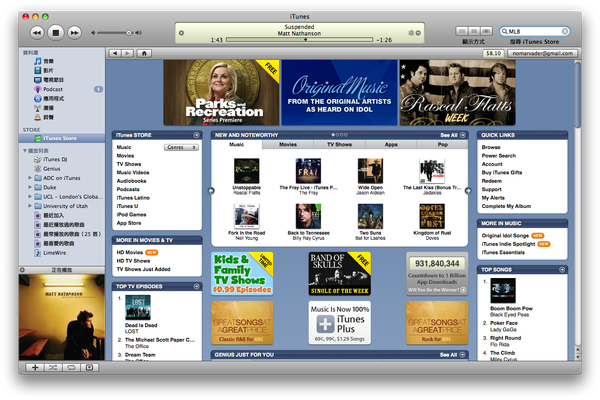Expand the UCL - London's Global folder
The height and width of the screenshot is (400, 600).
(x=30, y=197)
